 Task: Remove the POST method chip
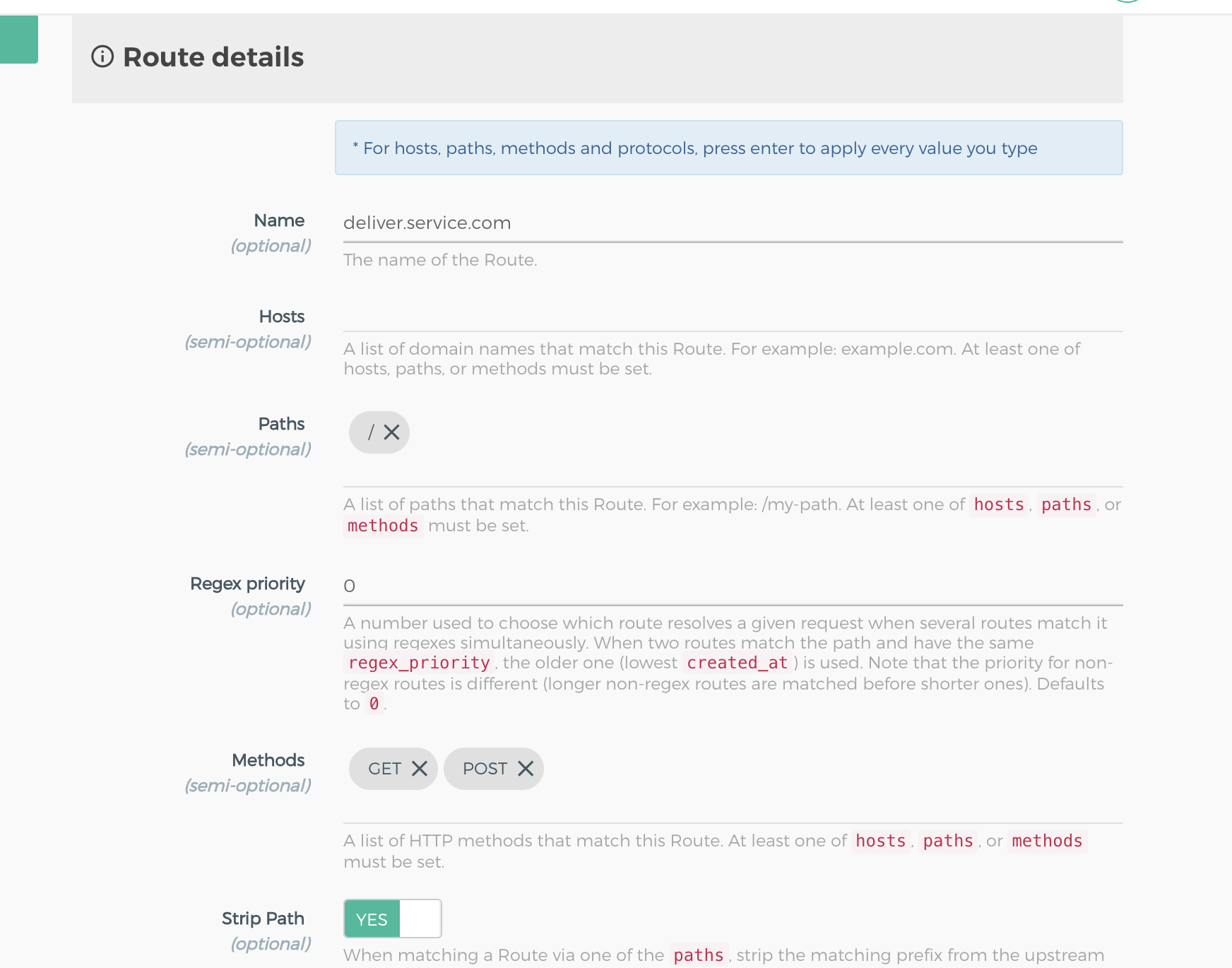[x=526, y=769]
